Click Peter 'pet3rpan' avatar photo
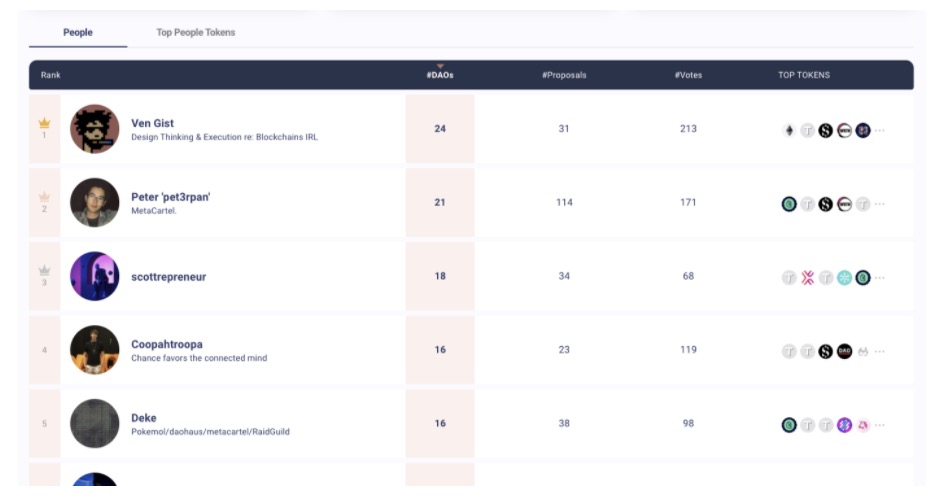Image resolution: width=940 pixels, height=504 pixels. [x=95, y=203]
